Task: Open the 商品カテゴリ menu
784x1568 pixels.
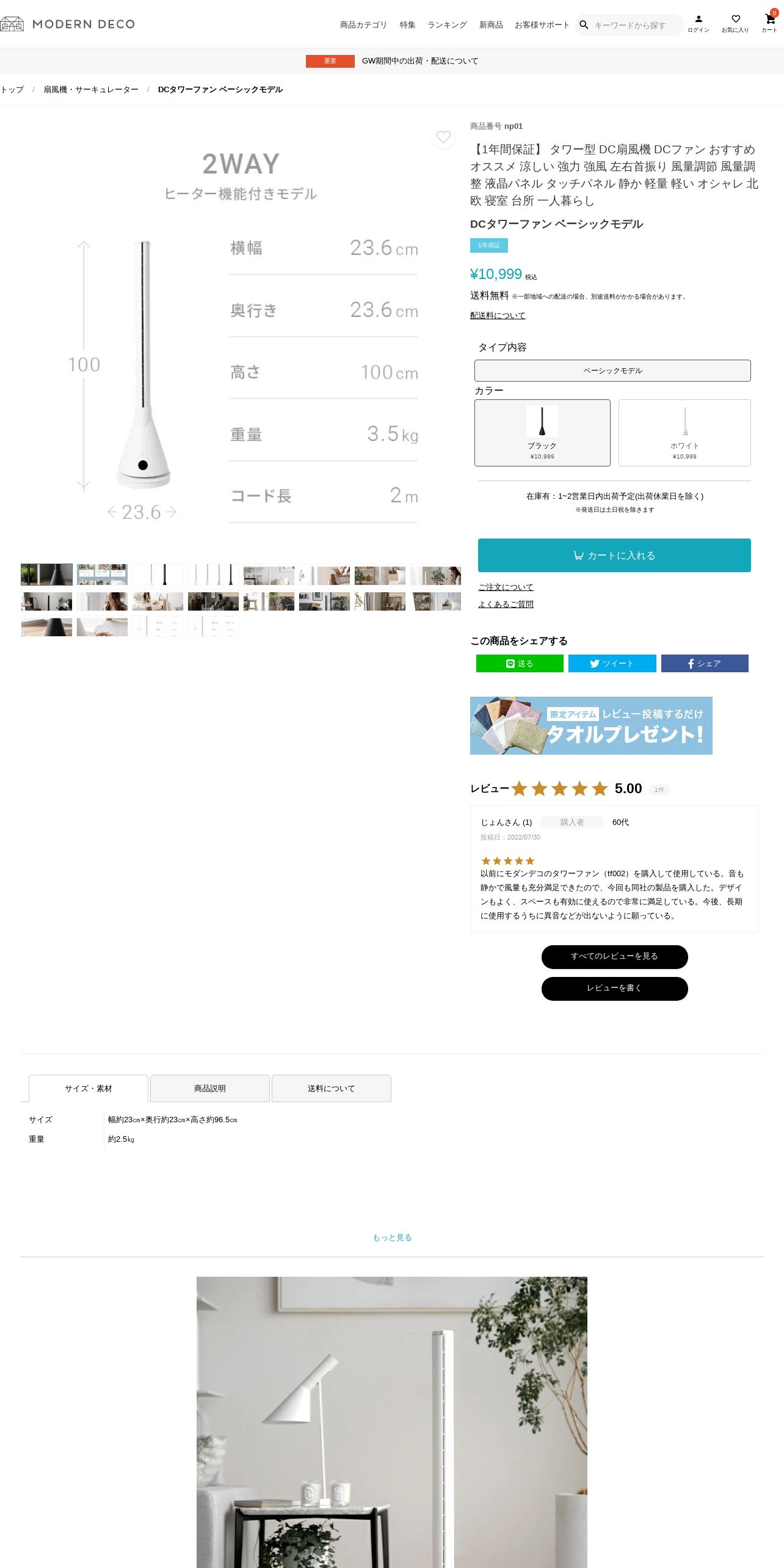Action: point(363,25)
